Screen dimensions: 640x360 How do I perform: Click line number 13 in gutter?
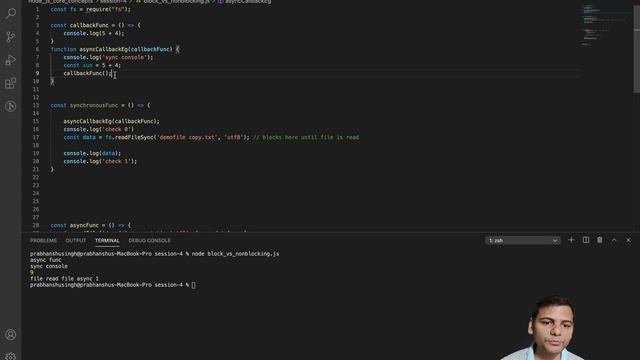pyautogui.click(x=36, y=105)
